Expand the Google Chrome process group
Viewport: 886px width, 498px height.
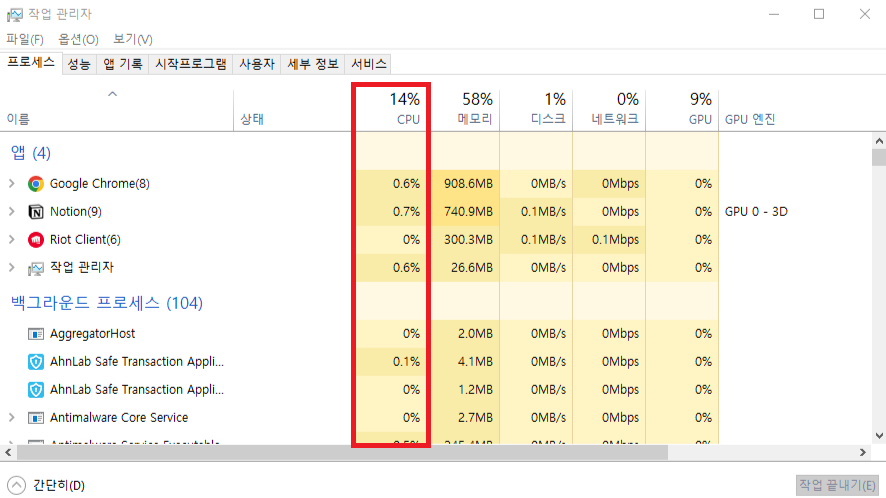coord(12,184)
